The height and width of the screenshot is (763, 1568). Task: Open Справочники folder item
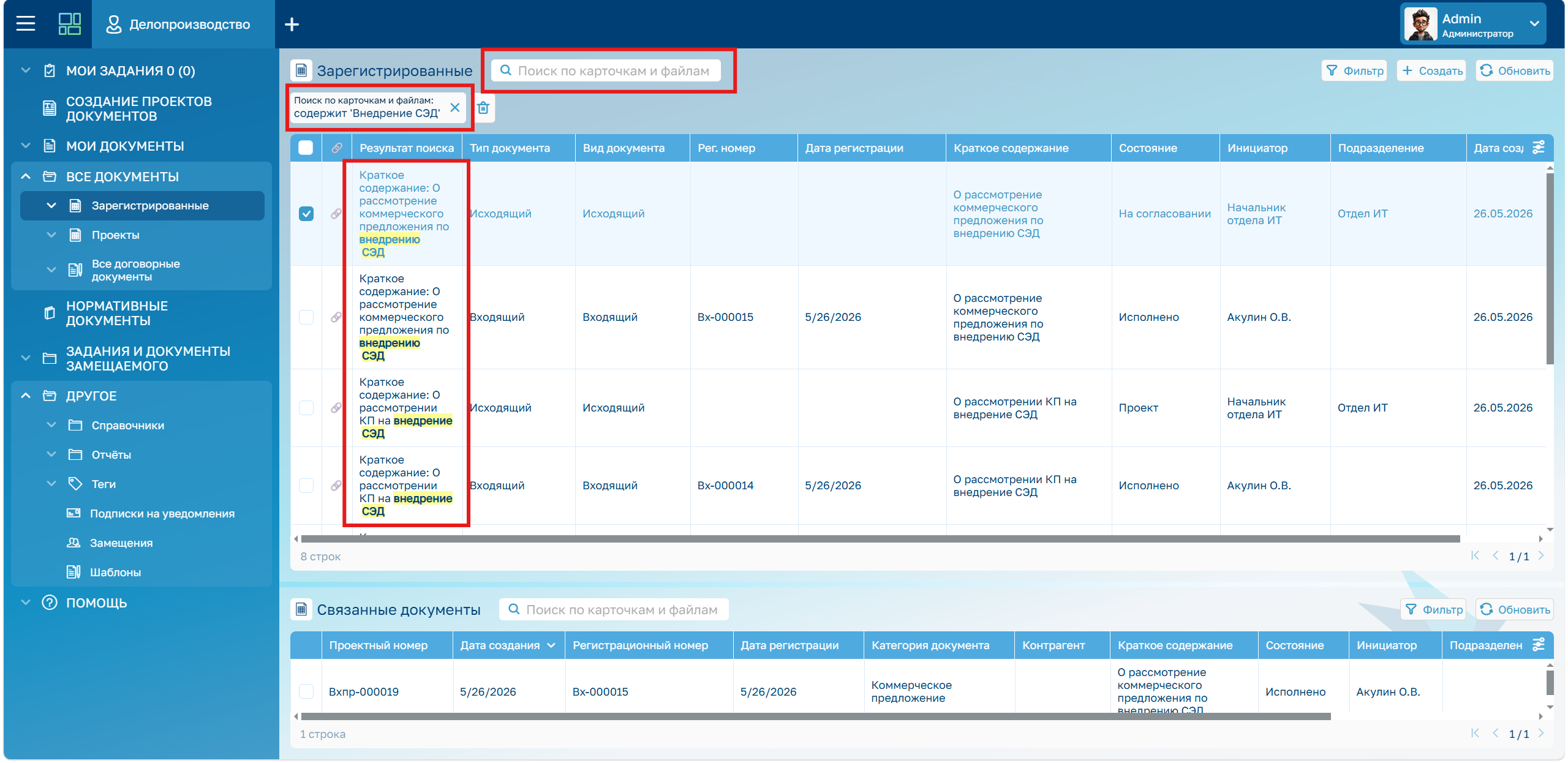coord(127,426)
